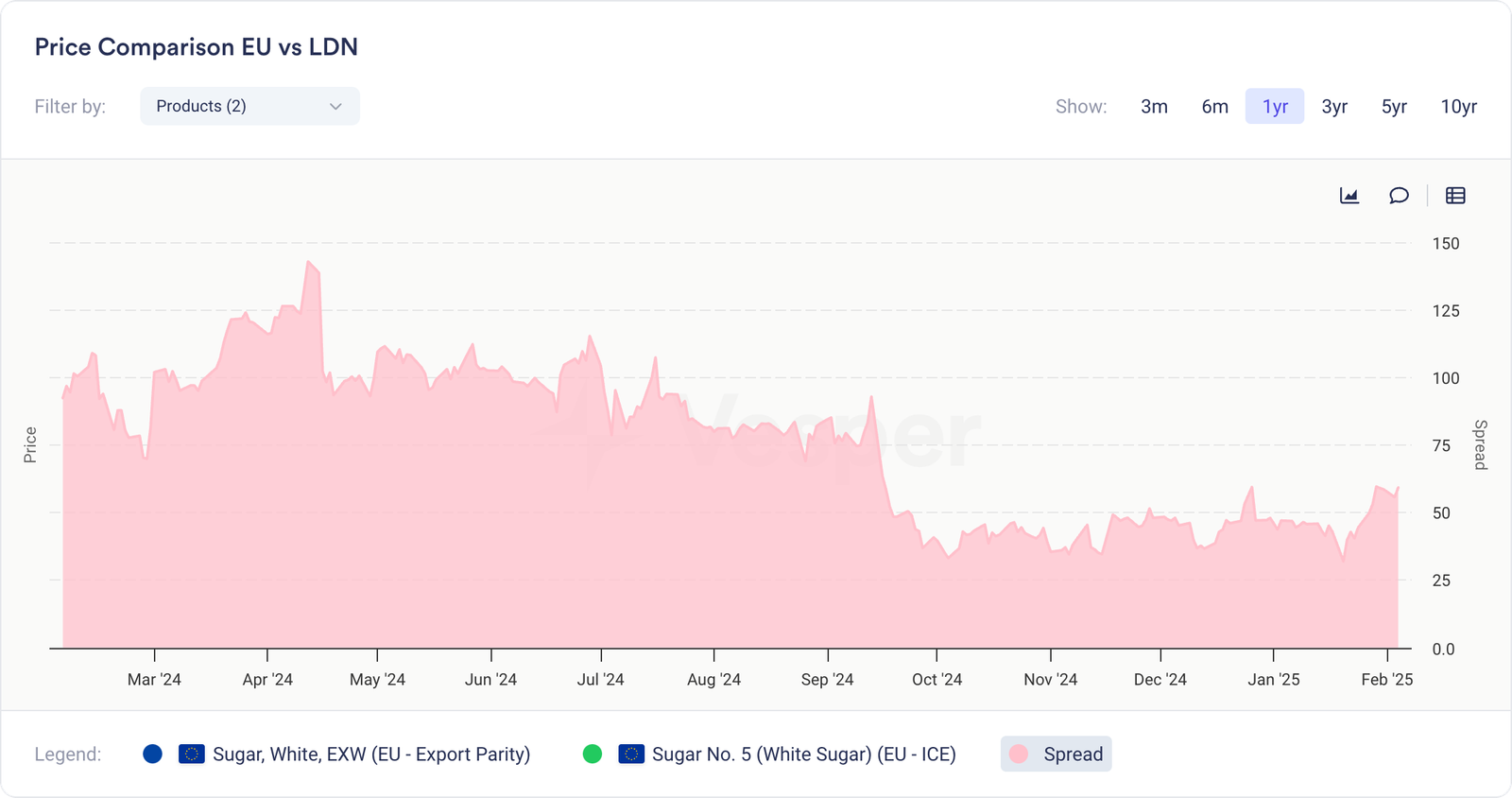Show the data table view icon
Viewport: 1512px width, 798px height.
(1455, 196)
